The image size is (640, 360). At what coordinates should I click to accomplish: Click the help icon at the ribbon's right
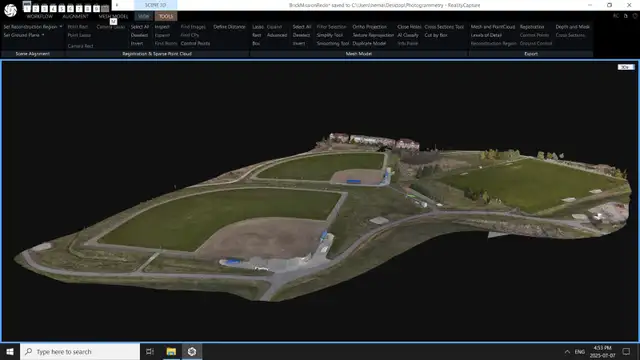pyautogui.click(x=635, y=16)
